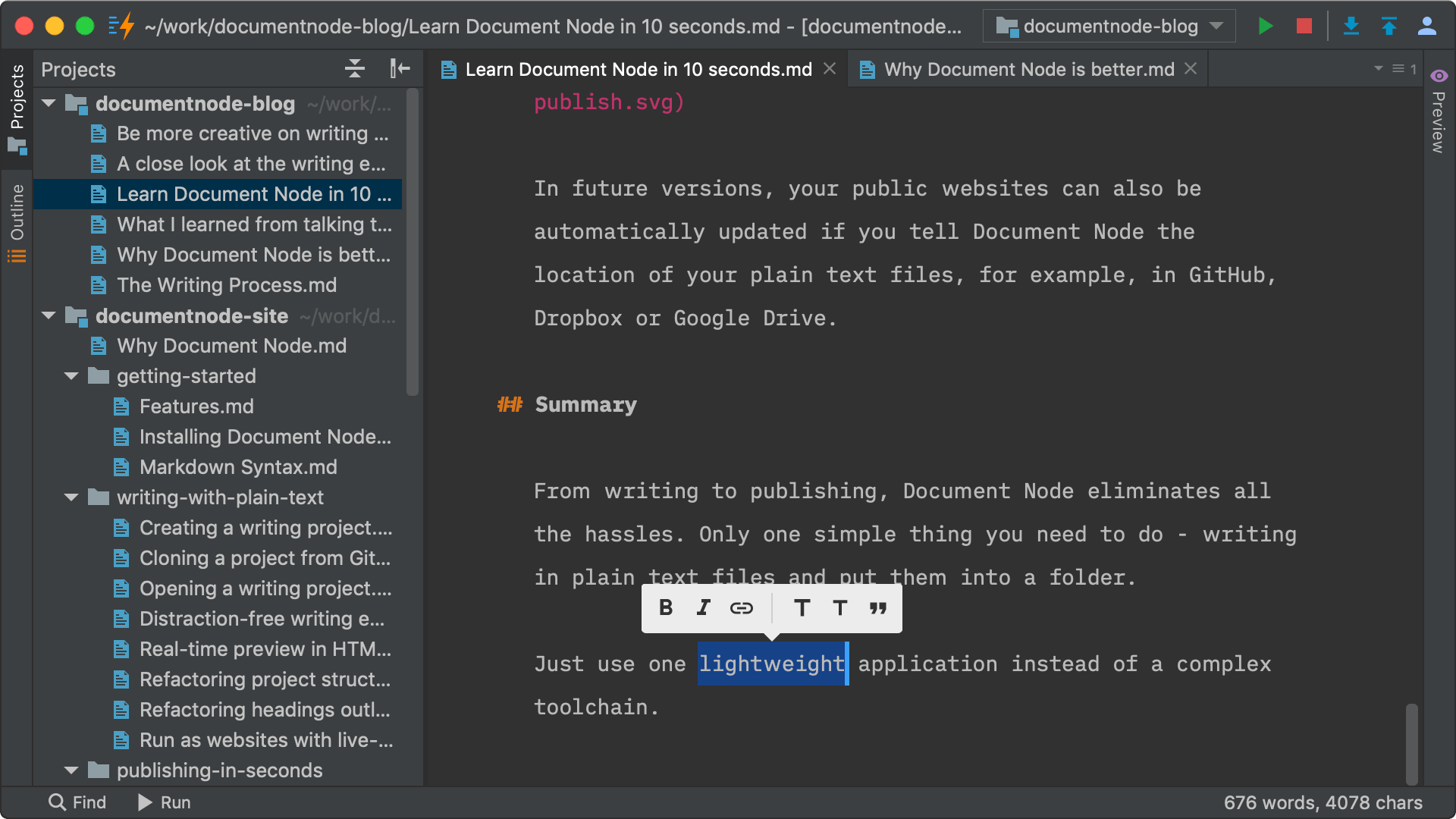Insert hyperlink for selected word
1456x819 pixels.
pos(742,608)
